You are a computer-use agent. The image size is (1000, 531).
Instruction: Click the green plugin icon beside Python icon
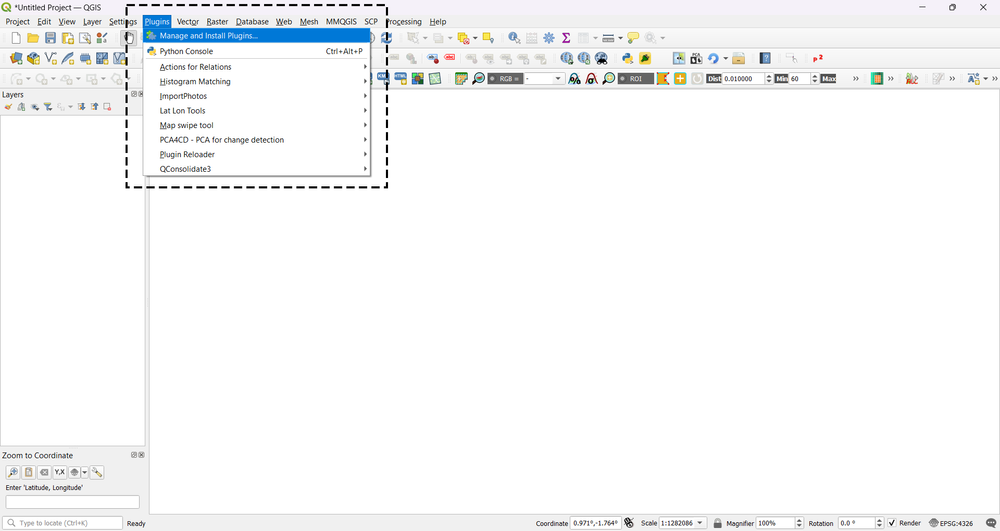tap(645, 59)
